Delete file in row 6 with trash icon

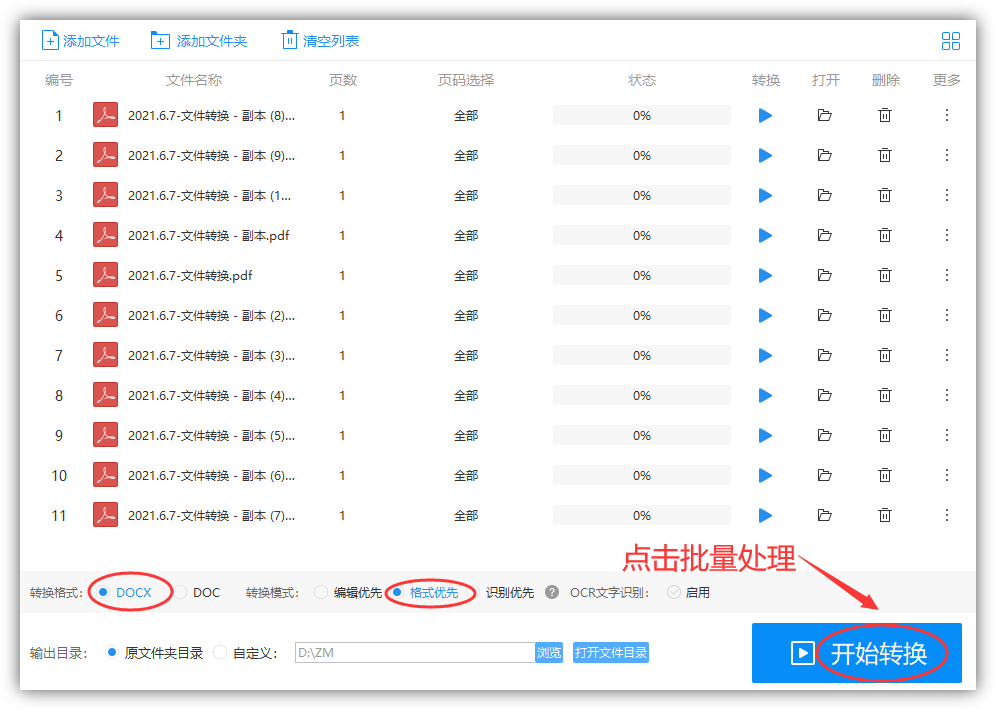[x=885, y=316]
